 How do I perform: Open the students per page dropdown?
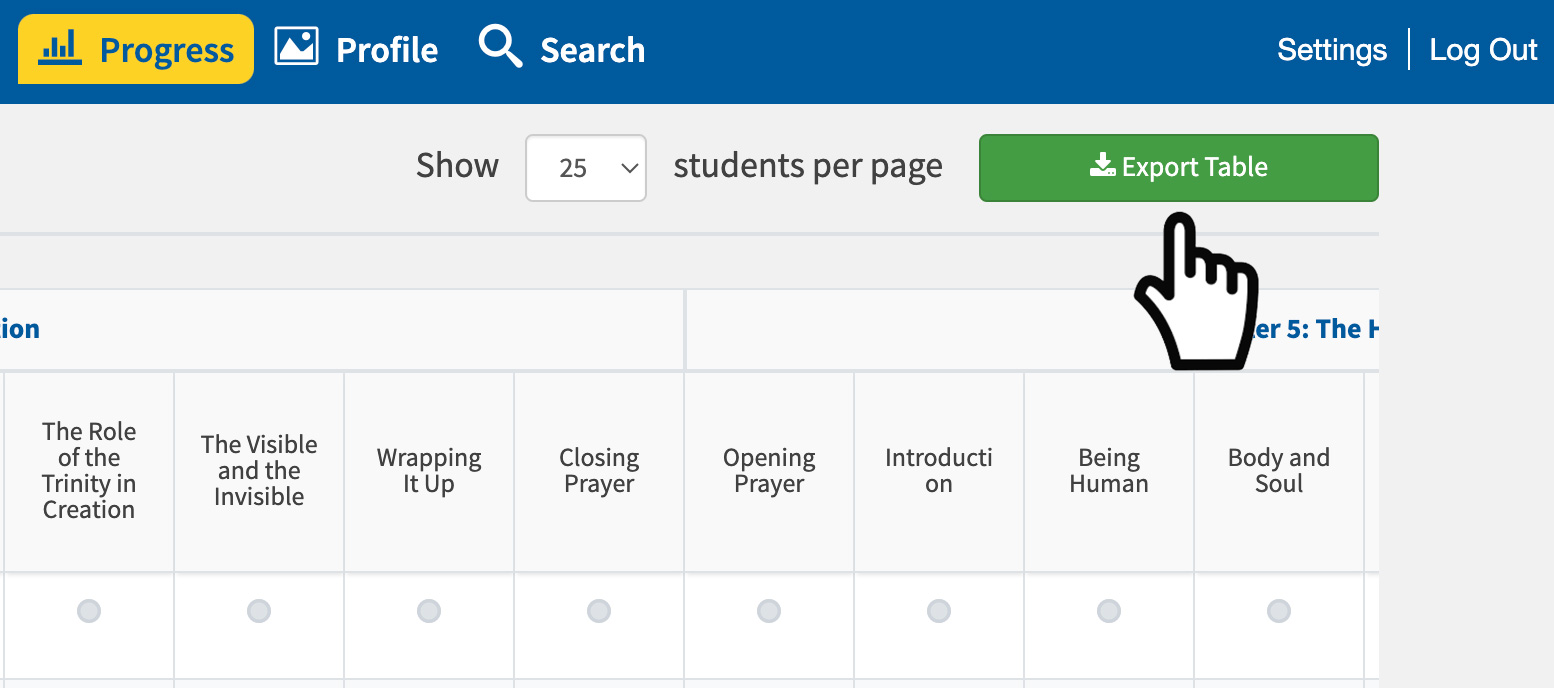click(586, 168)
